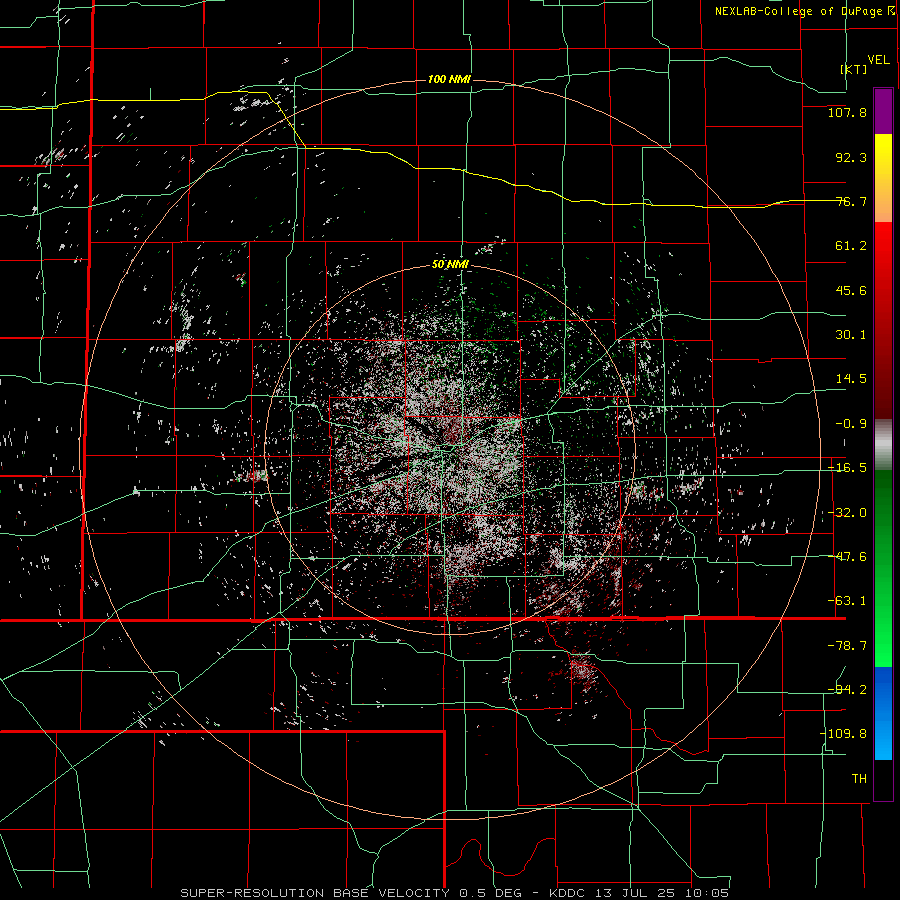
Task: Click the Super-Resolution Base Velocity caption
Action: [x=455, y=893]
